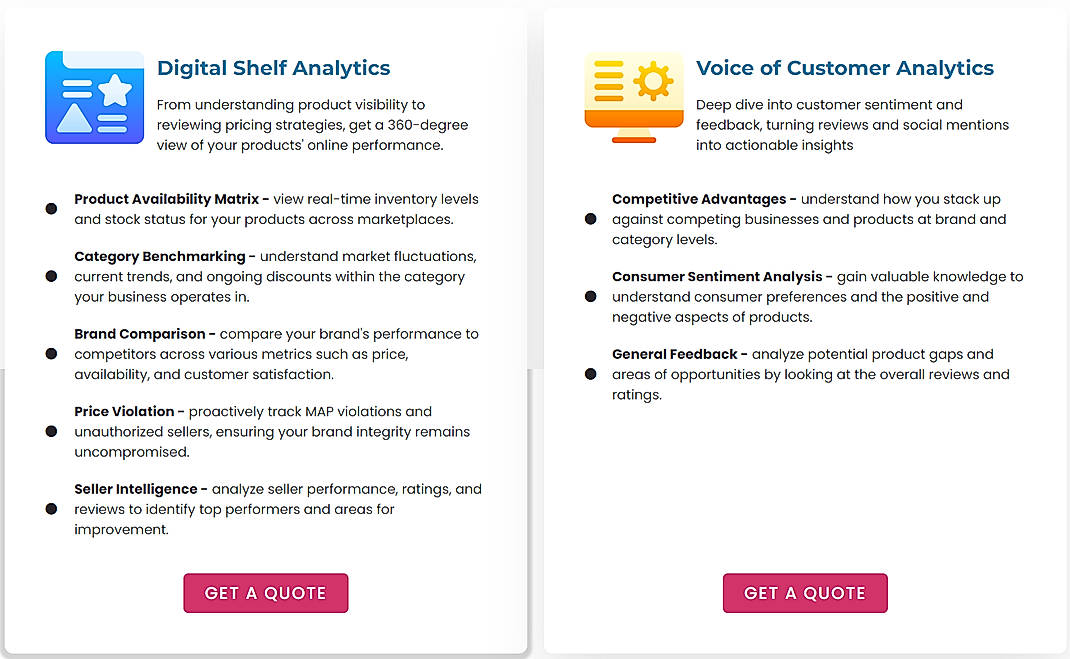Image resolution: width=1070 pixels, height=659 pixels.
Task: Click the star inside the blue card icon
Action: [x=115, y=90]
